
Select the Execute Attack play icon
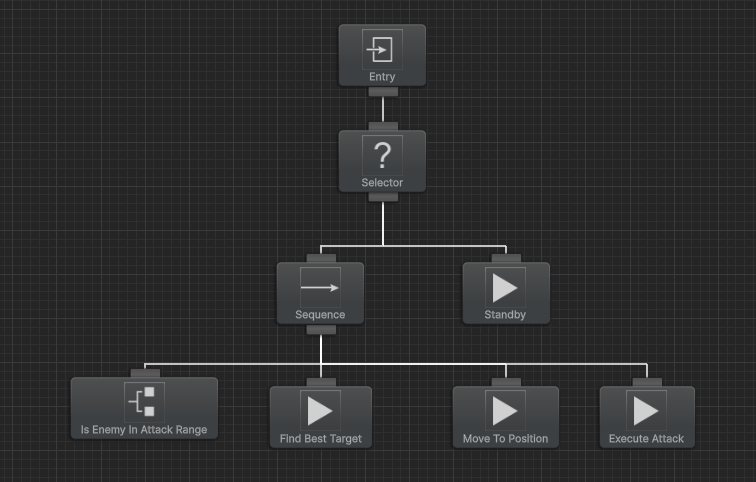pyautogui.click(x=646, y=411)
